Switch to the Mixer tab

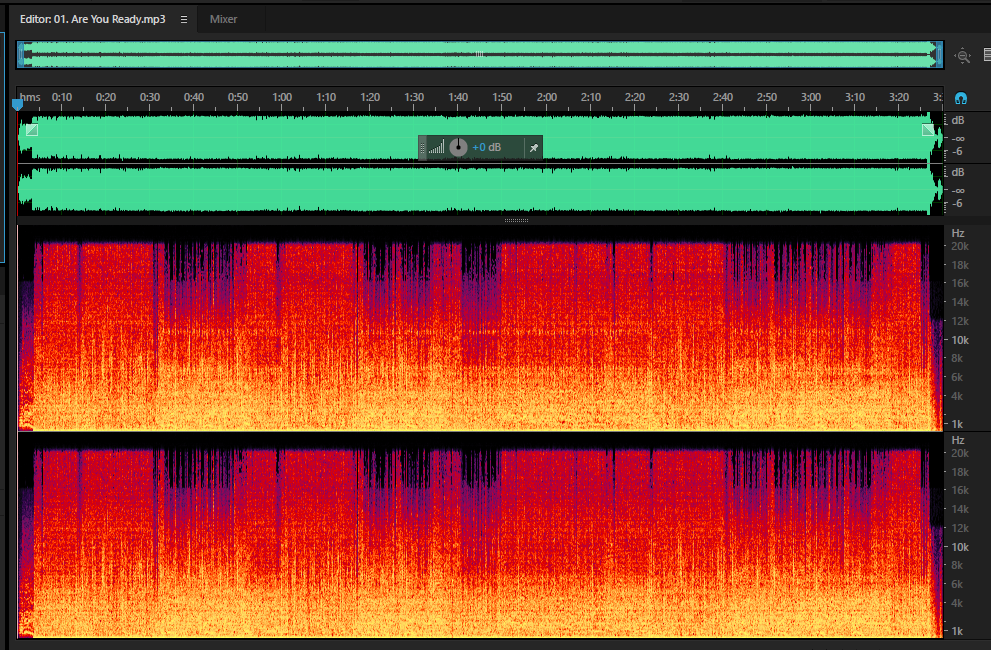pos(223,20)
